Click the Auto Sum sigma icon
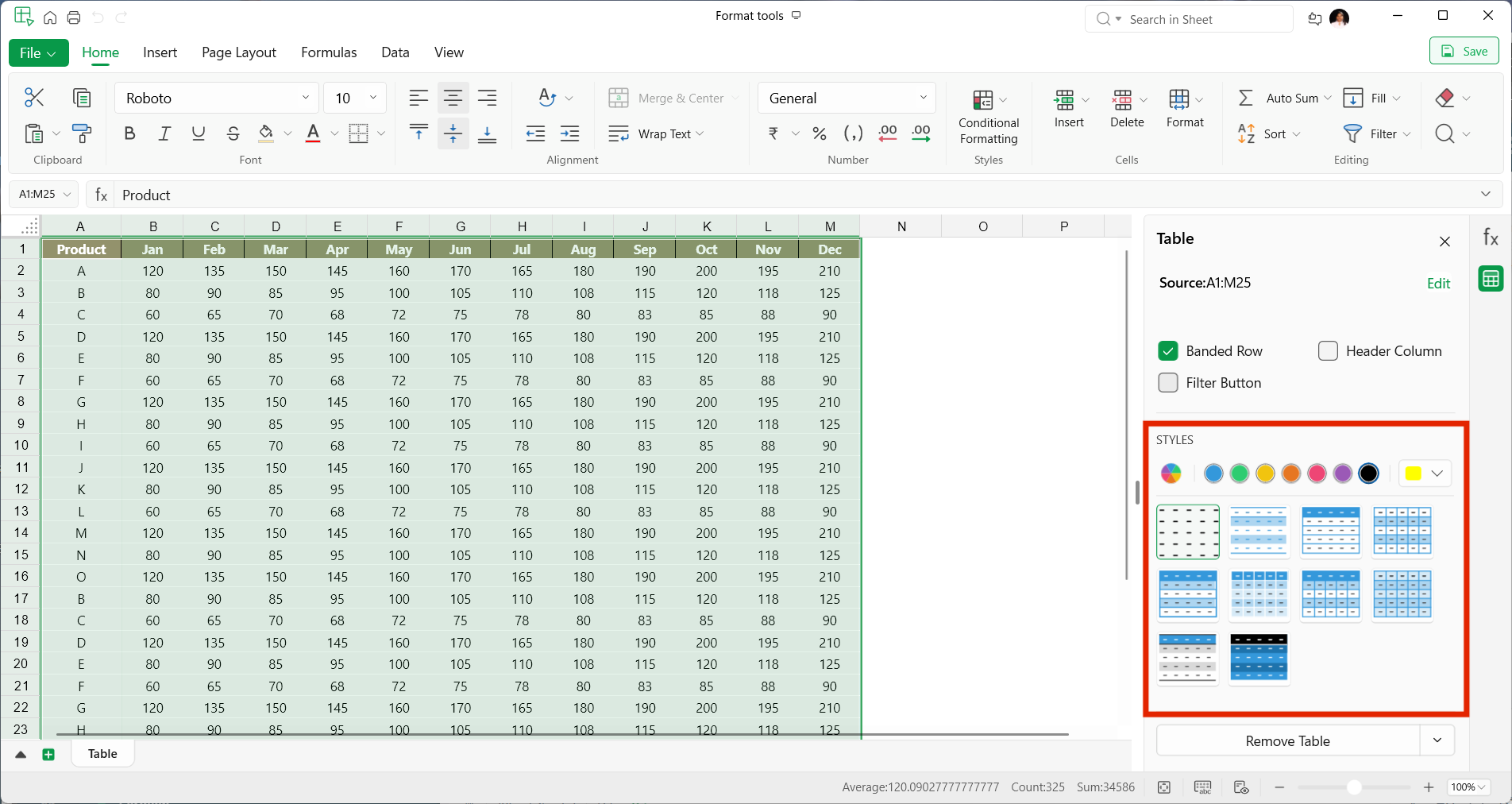1512x804 pixels. (x=1246, y=98)
